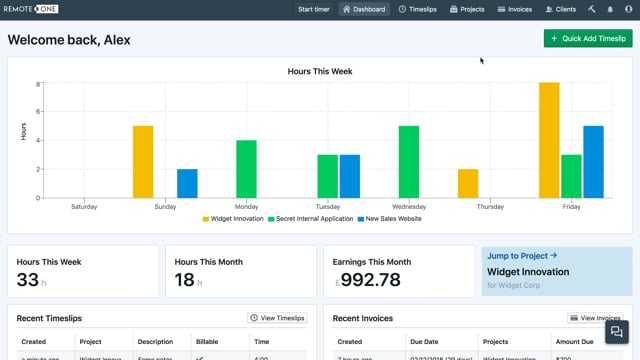Screen dimensions: 640x360
Task: Open the Clients menu item
Action: pyautogui.click(x=561, y=9)
